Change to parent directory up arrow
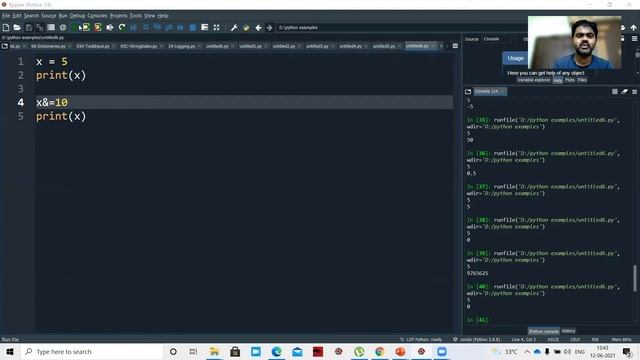 pos(633,27)
